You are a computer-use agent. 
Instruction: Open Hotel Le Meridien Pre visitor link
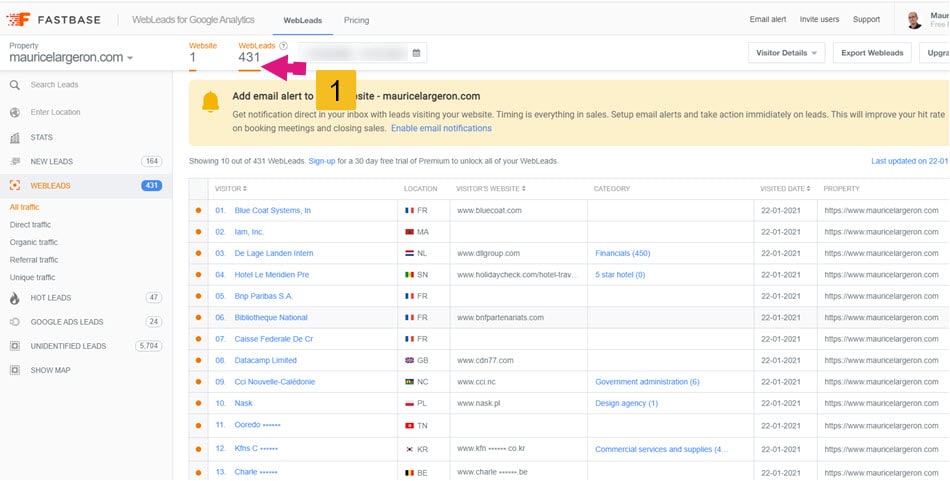pos(271,275)
